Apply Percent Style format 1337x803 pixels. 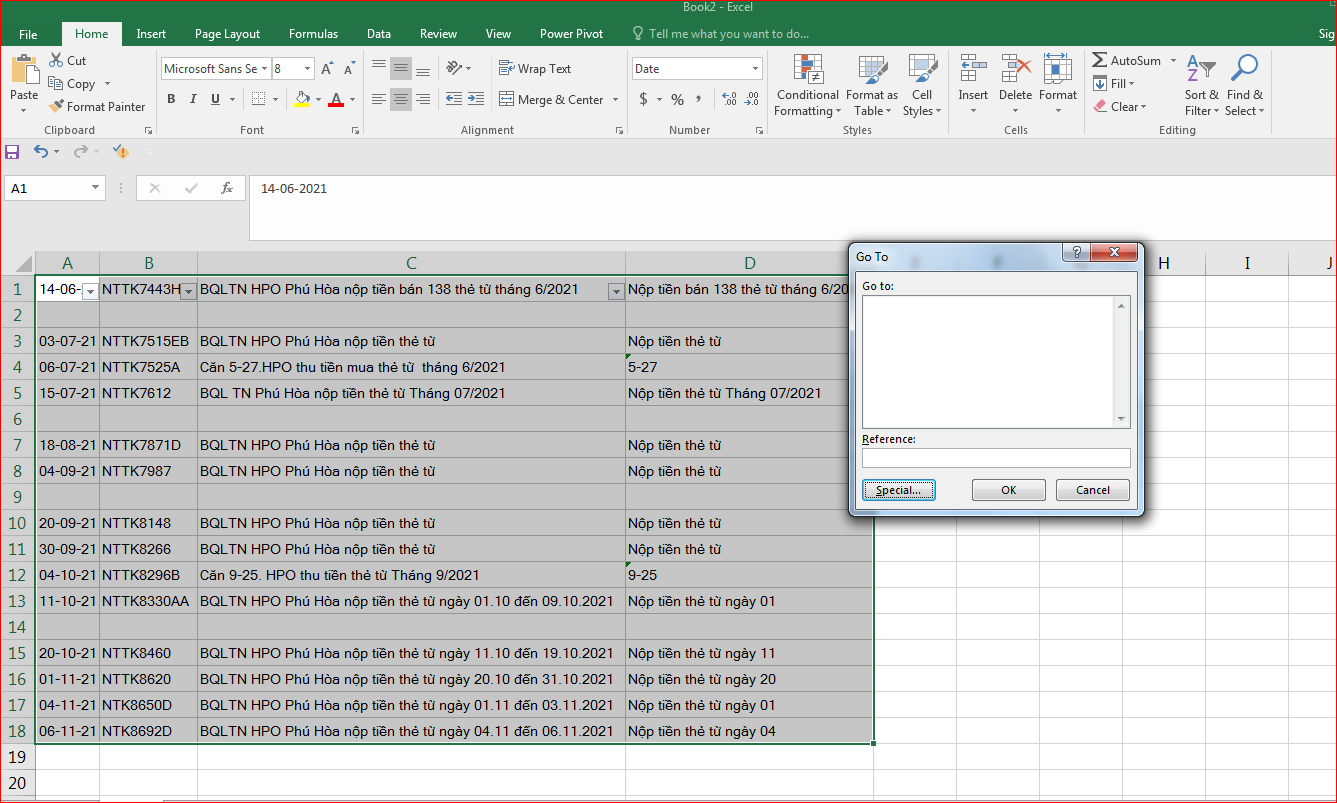[677, 99]
